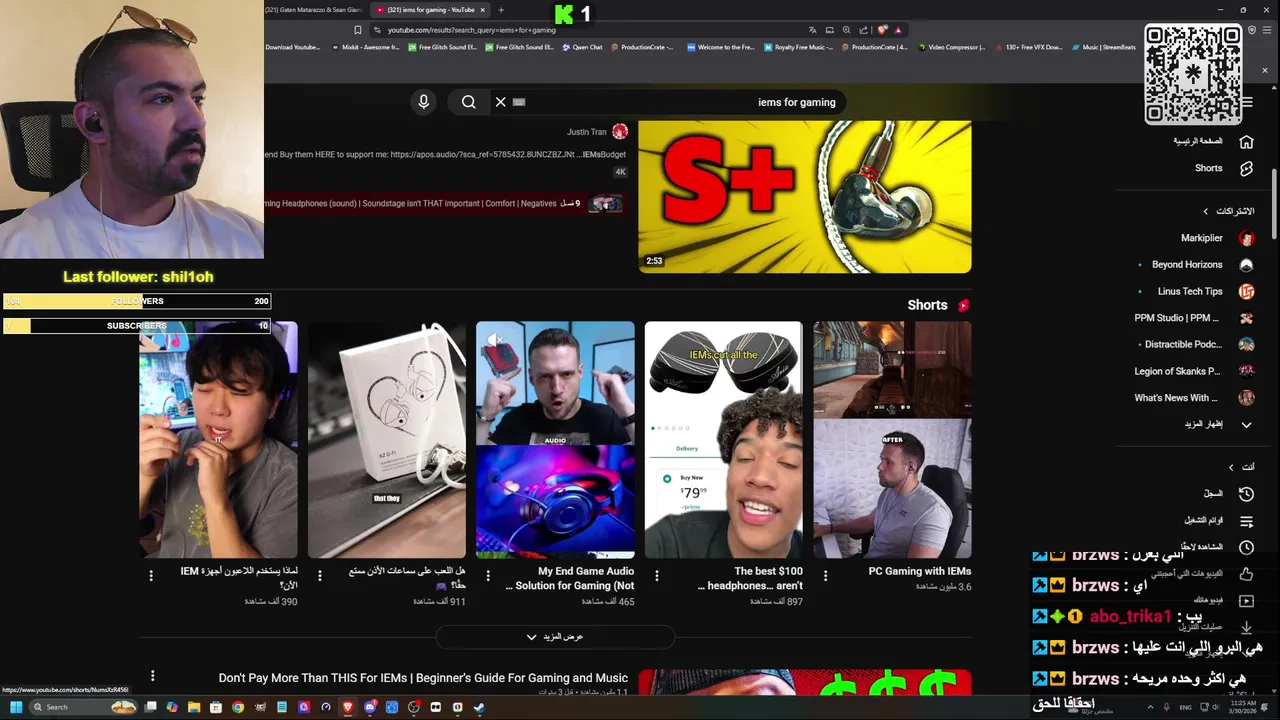Open the Royalty Free Music bookmark

tap(797, 47)
